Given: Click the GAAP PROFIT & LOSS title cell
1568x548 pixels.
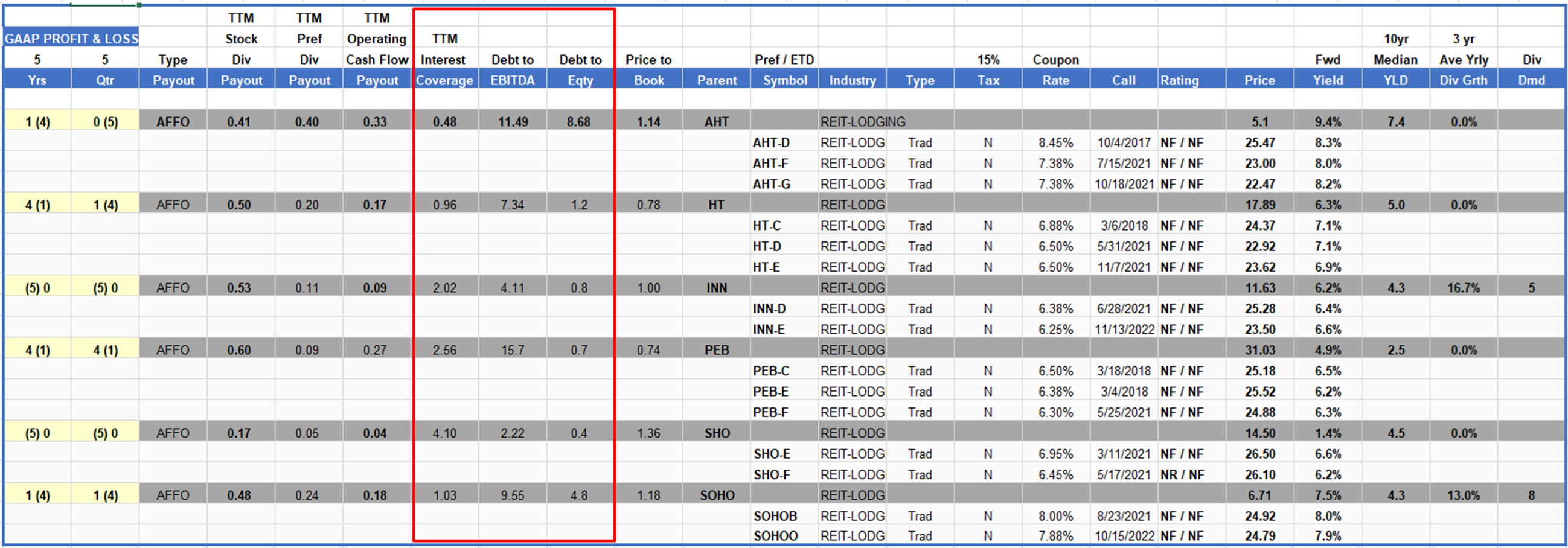Looking at the screenshot, I should (x=71, y=39).
